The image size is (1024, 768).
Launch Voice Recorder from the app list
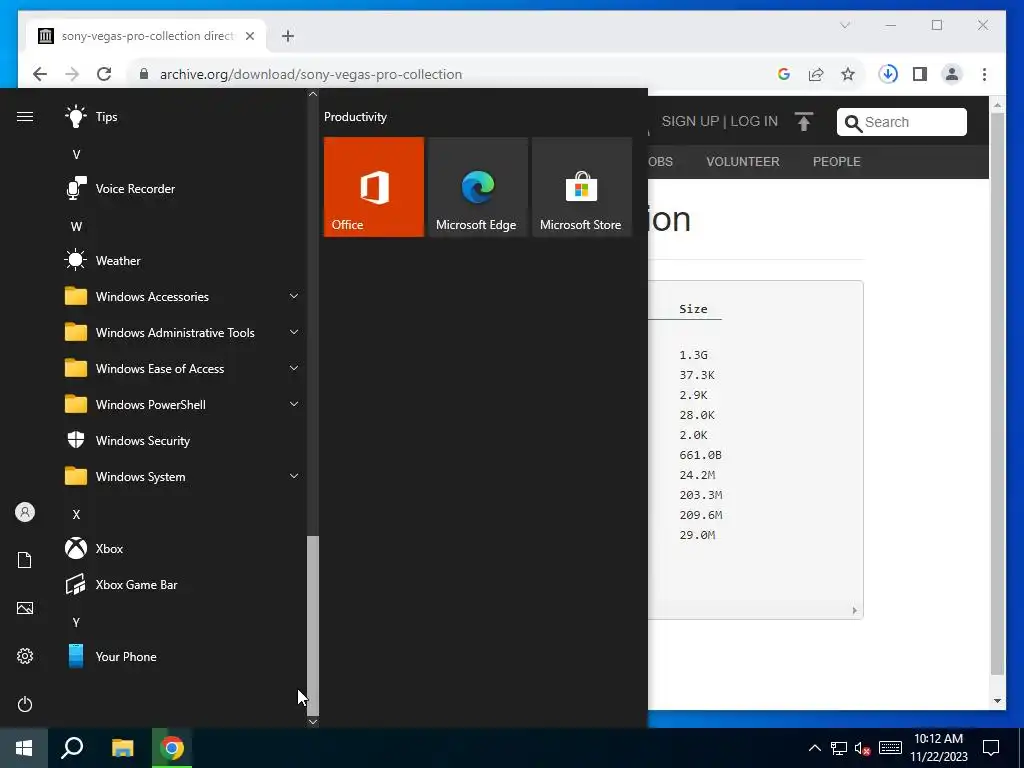point(183,189)
